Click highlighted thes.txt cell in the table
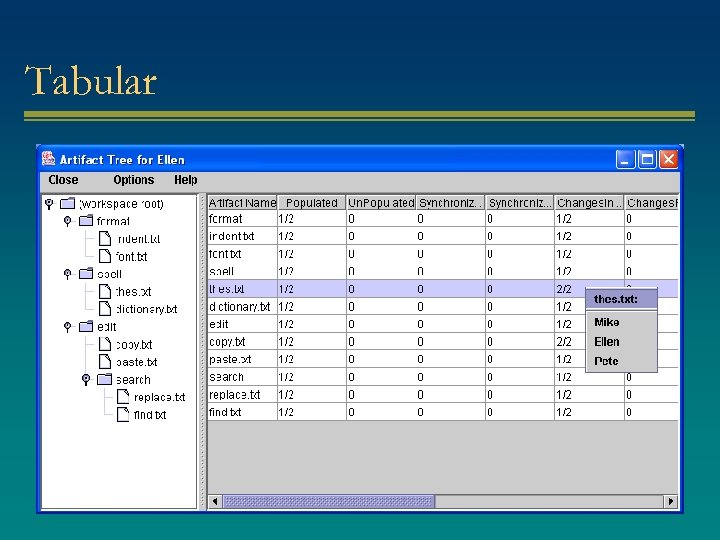The width and height of the screenshot is (720, 540). pyautogui.click(x=242, y=289)
